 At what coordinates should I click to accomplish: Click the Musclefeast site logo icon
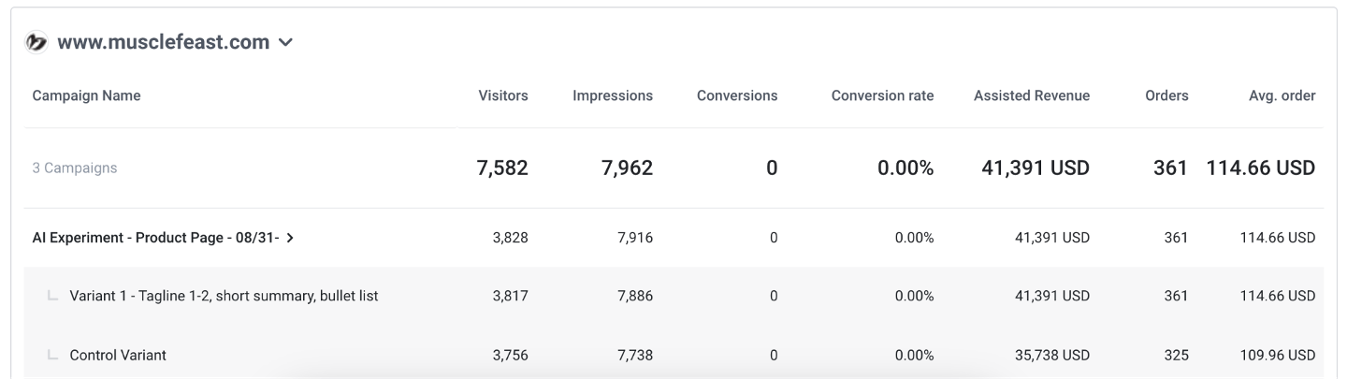pyautogui.click(x=37, y=43)
